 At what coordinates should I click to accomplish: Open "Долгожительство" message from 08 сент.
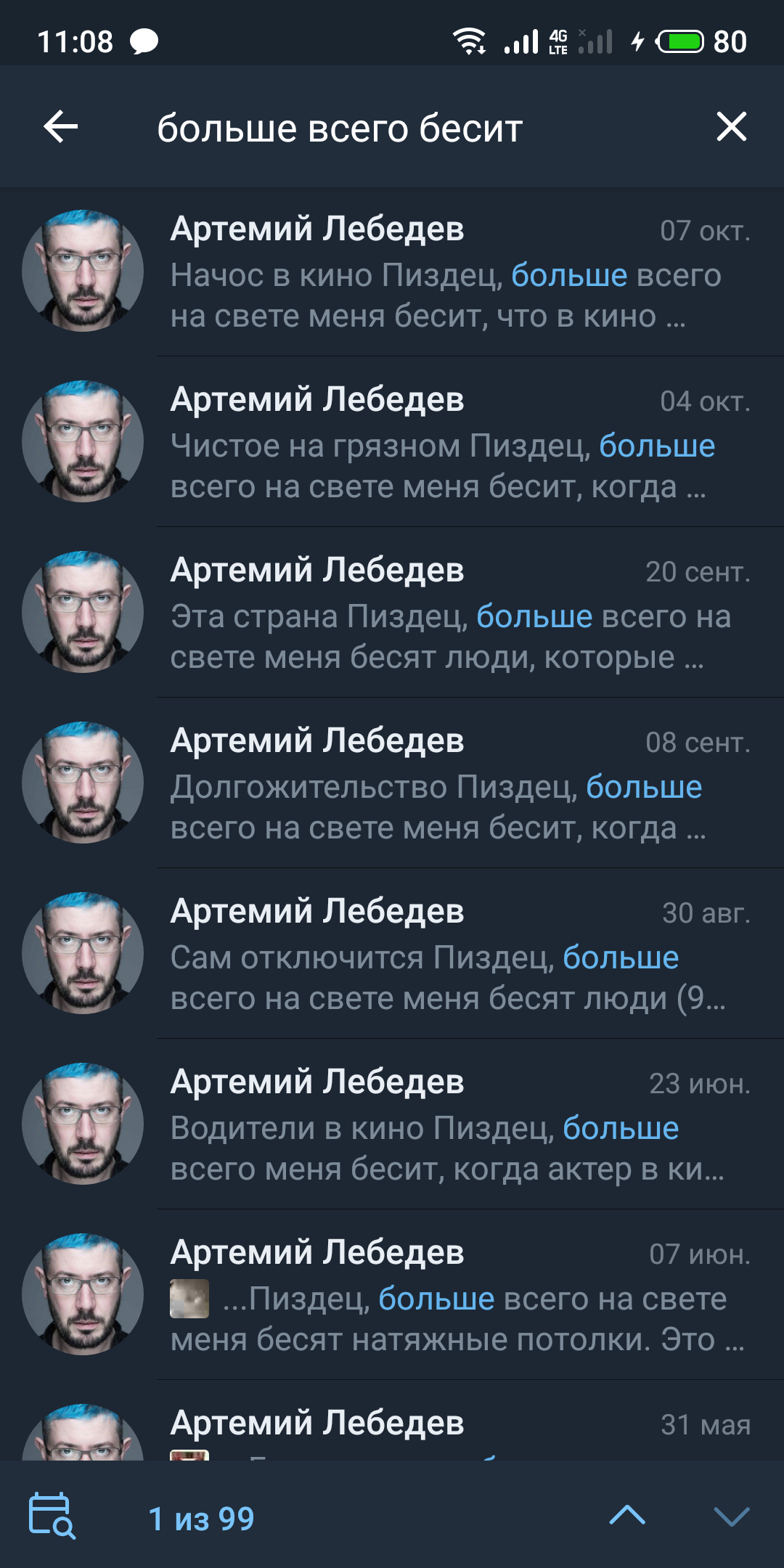point(392,783)
